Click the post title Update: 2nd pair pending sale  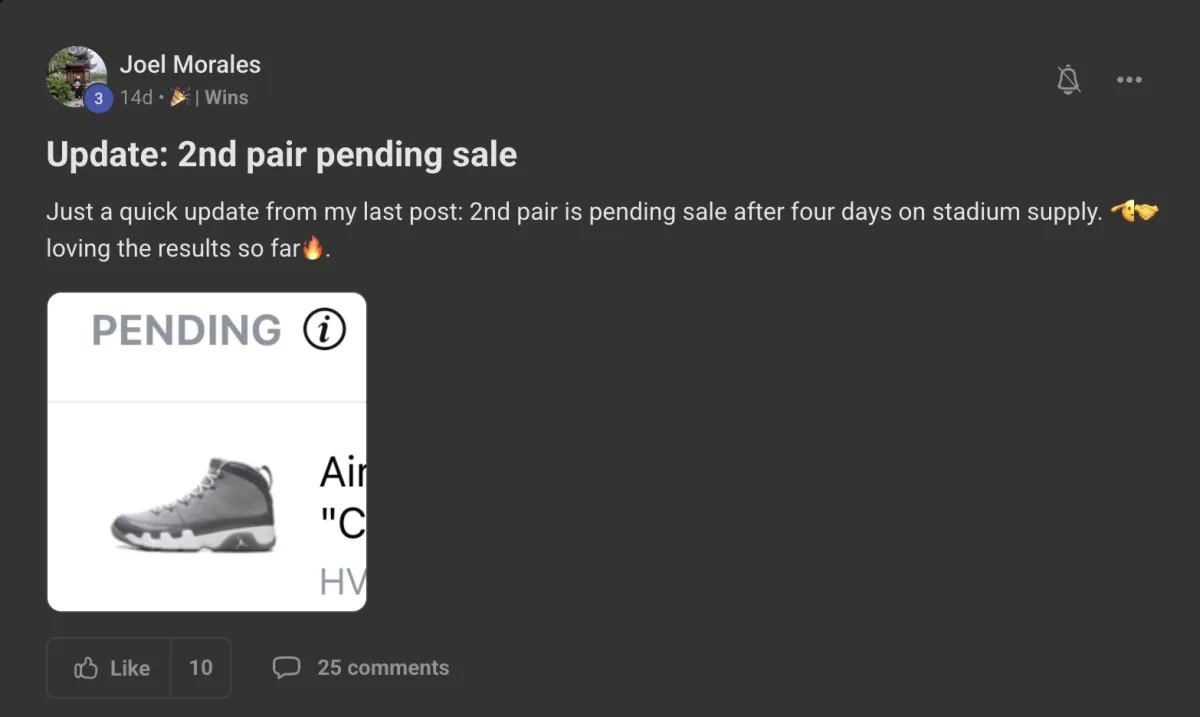pos(282,154)
